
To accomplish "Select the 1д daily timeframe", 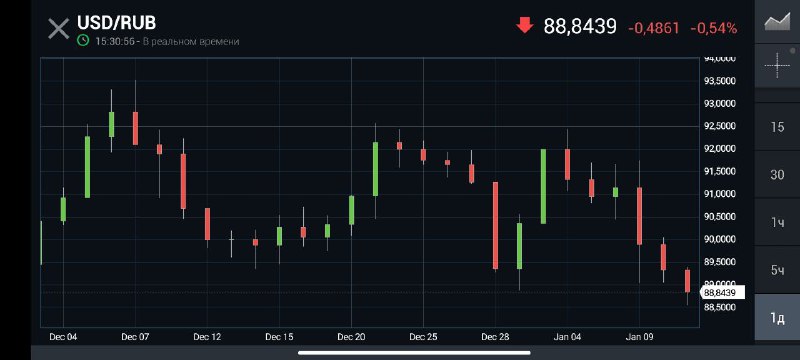I will 777,318.
